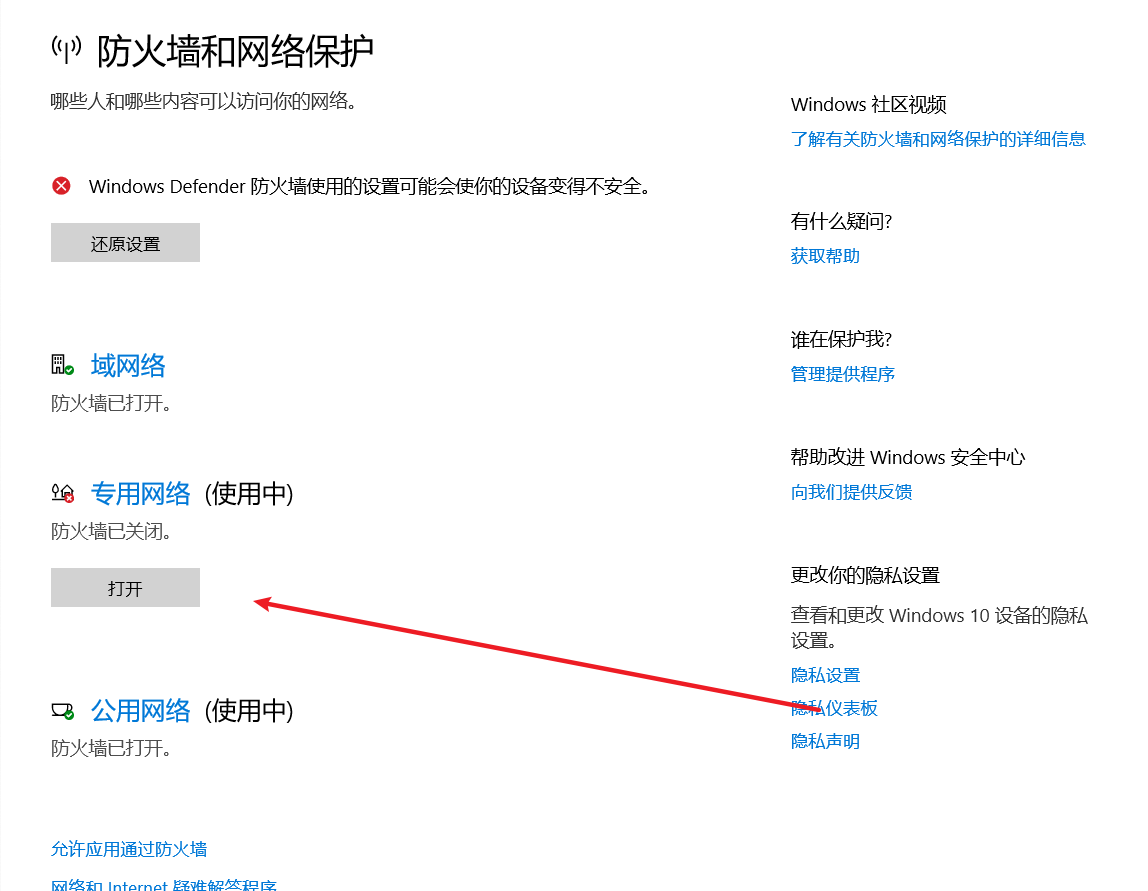Click the firewall antenna icon beside the title
The width and height of the screenshot is (1148, 891).
pos(67,50)
